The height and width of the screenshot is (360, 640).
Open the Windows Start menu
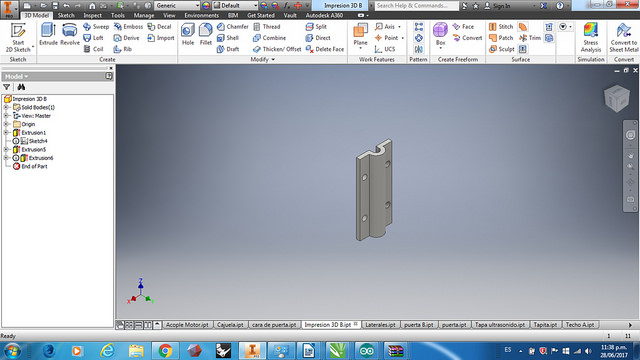tap(12, 351)
